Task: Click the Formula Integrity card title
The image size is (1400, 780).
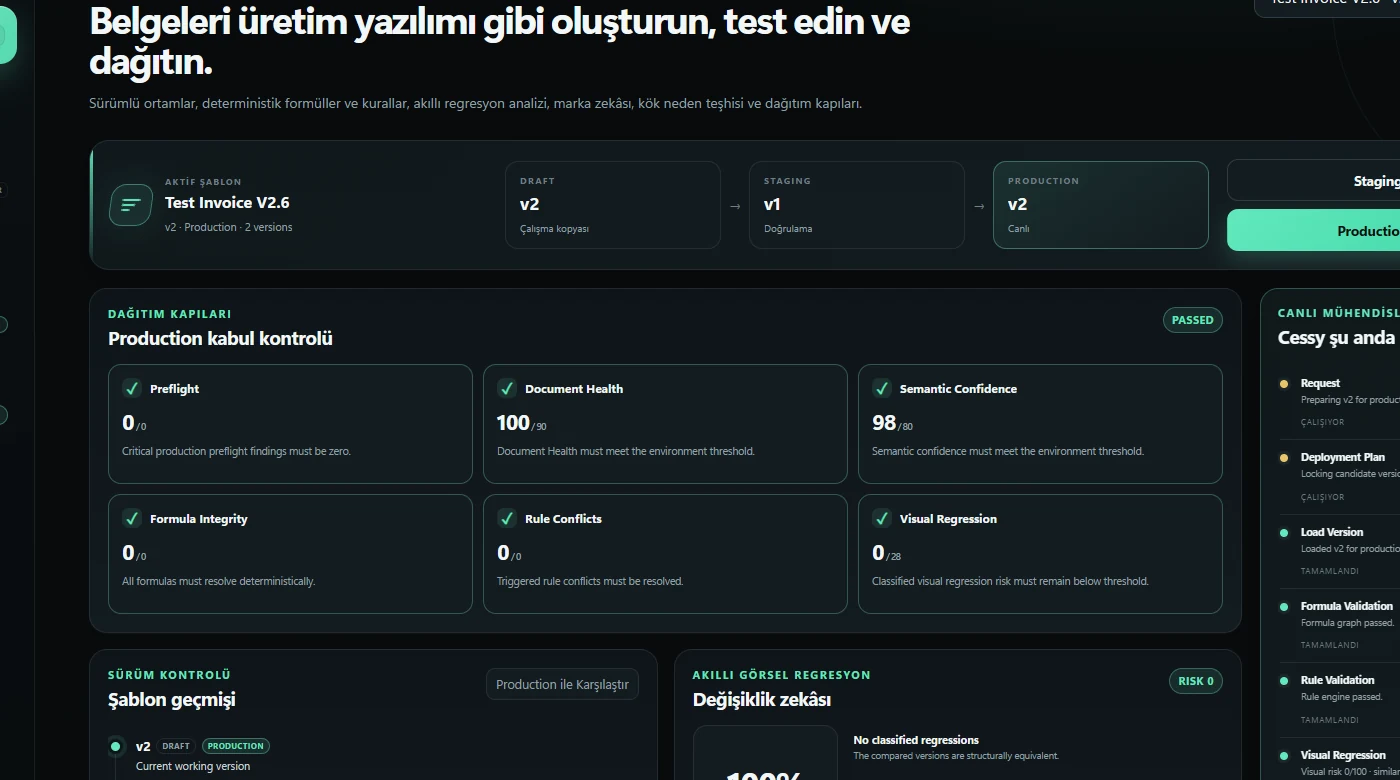Action: tap(198, 519)
